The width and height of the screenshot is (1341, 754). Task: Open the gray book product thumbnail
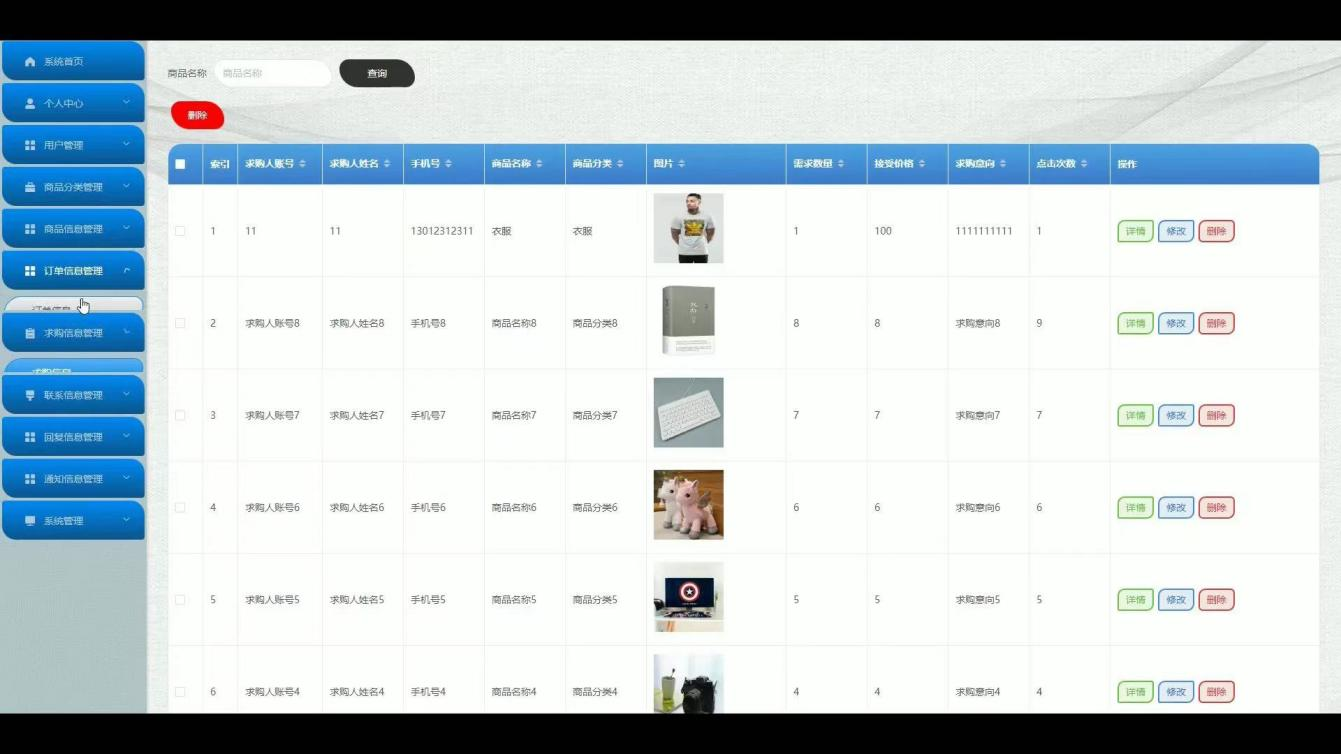coord(688,320)
